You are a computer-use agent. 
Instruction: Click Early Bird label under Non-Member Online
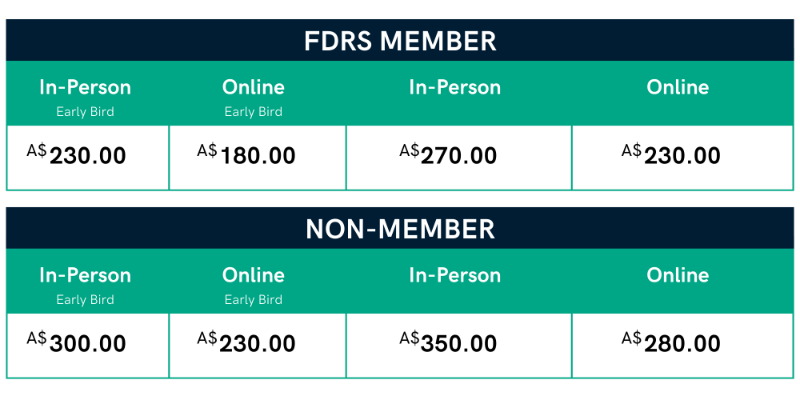[x=254, y=299]
